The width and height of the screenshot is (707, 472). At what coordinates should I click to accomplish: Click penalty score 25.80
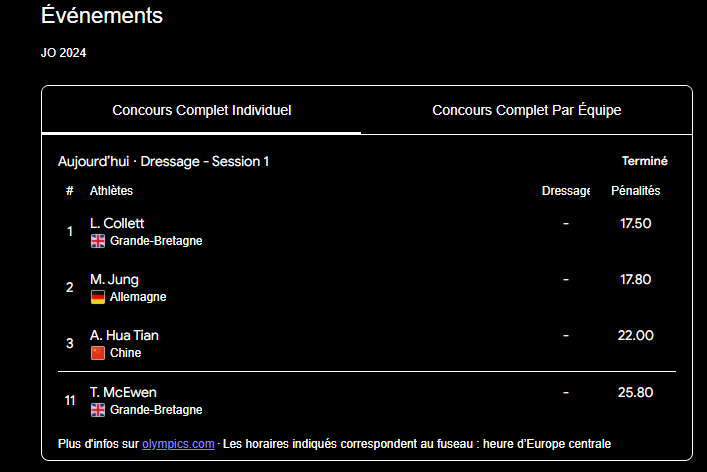tap(635, 393)
